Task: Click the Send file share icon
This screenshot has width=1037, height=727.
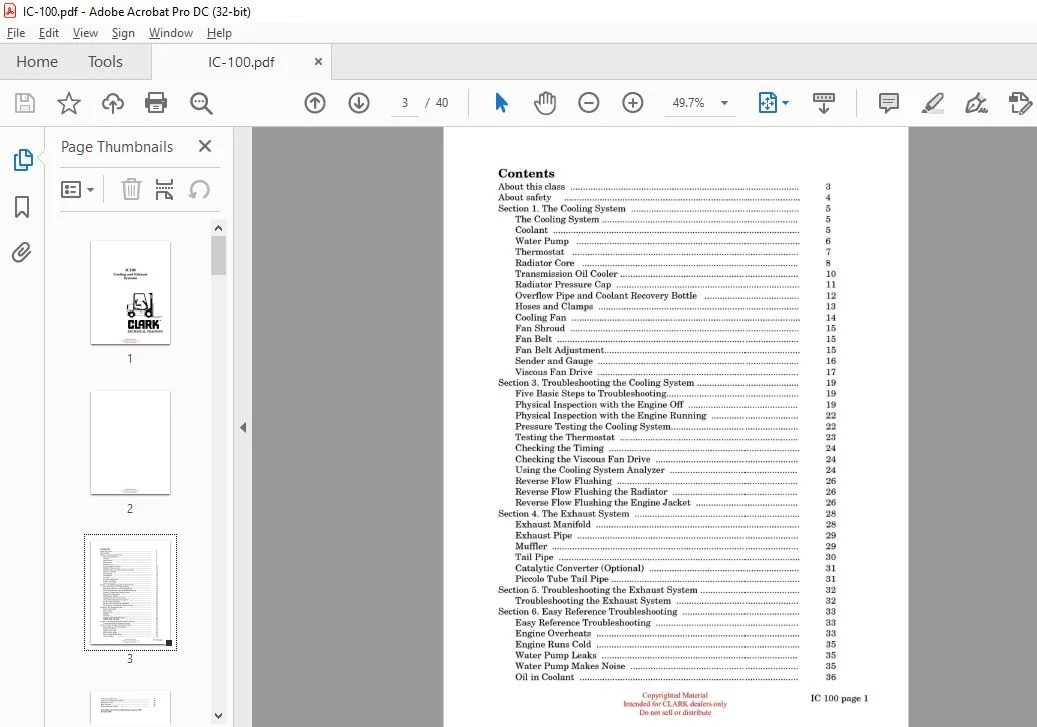Action: coord(1020,103)
